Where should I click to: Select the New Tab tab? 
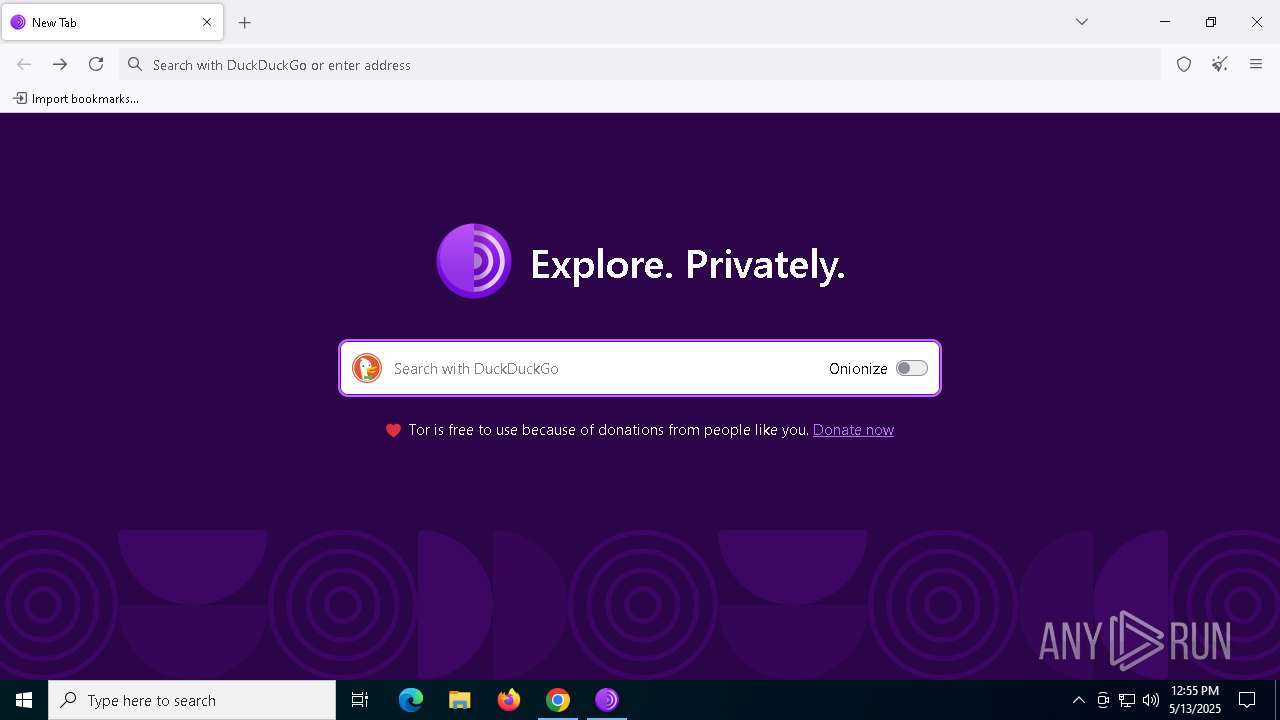[112, 22]
